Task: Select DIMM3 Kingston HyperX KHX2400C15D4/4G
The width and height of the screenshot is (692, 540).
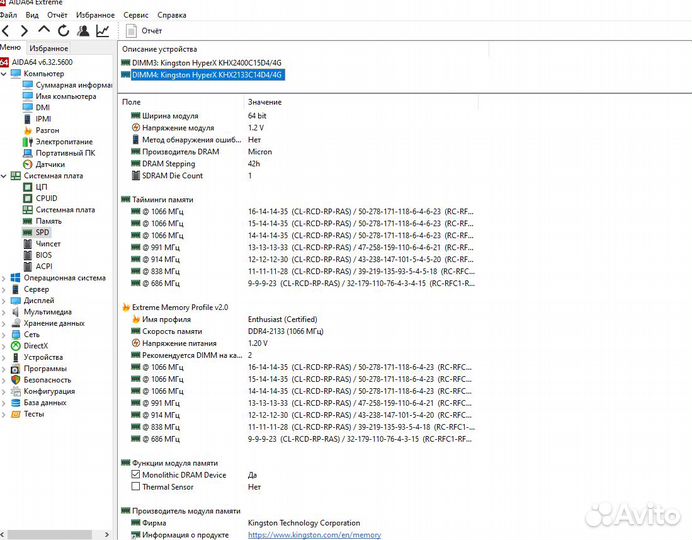Action: pos(207,63)
